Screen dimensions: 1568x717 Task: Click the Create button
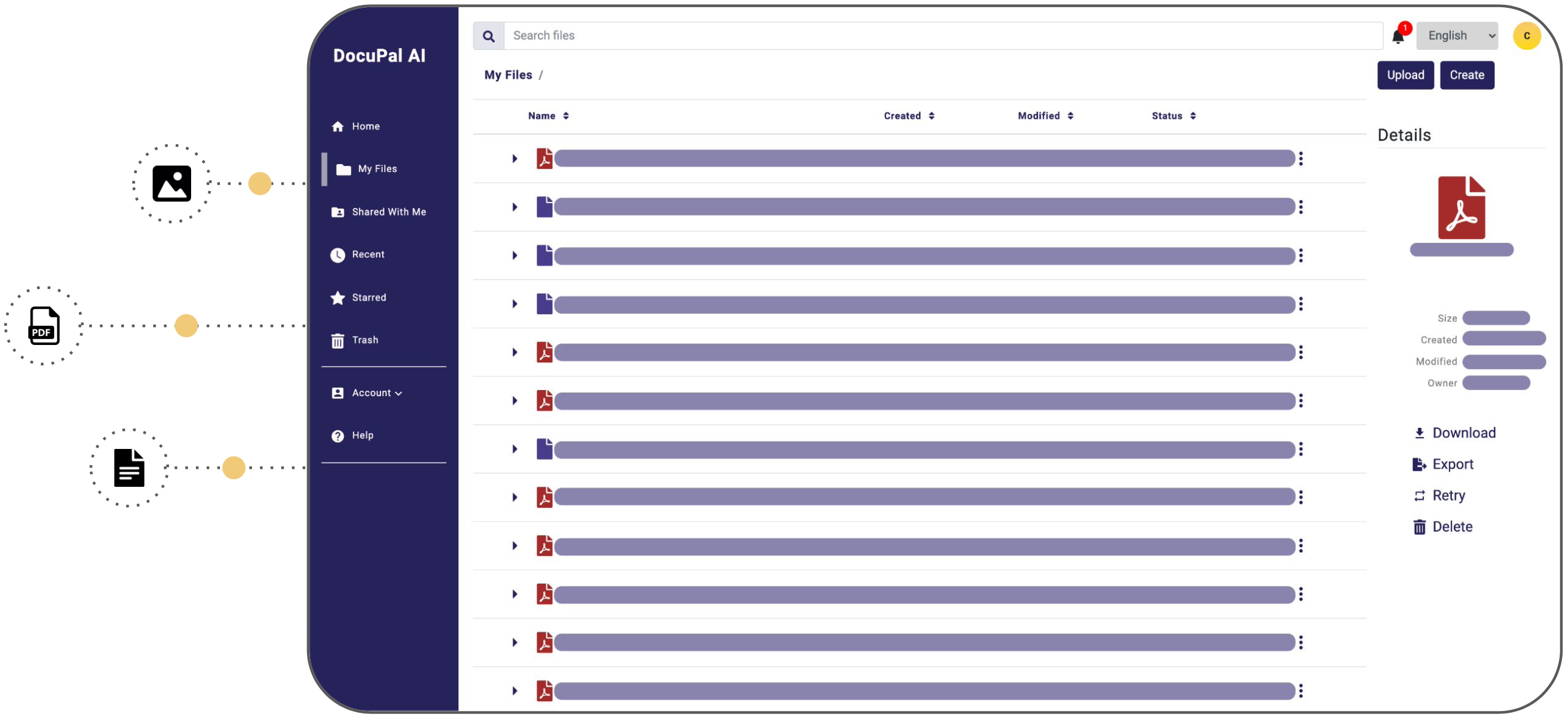point(1466,75)
